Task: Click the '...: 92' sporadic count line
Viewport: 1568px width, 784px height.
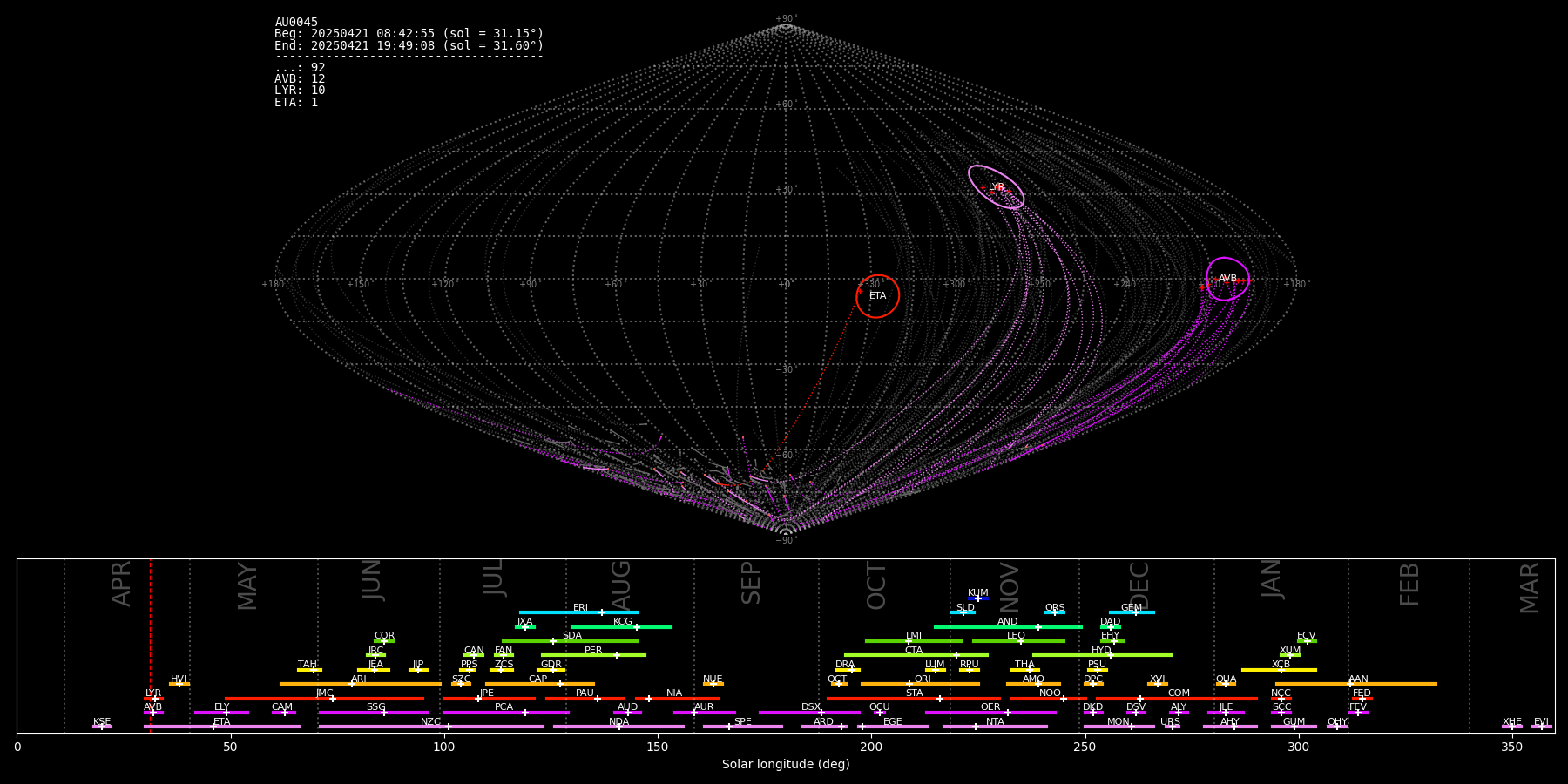Action: pyautogui.click(x=300, y=68)
